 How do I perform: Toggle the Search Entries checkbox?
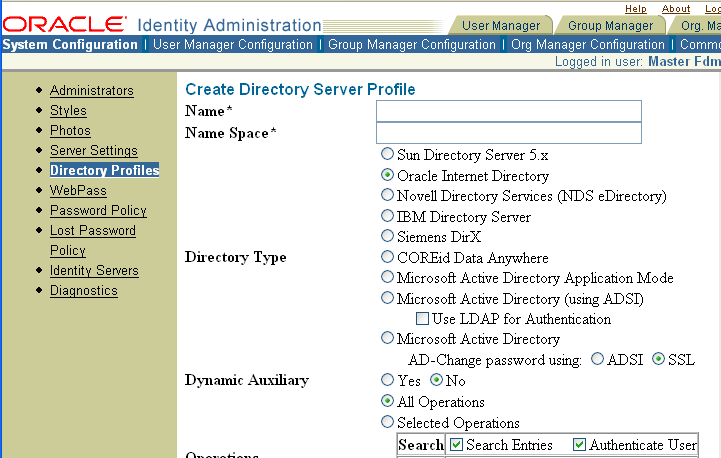pyautogui.click(x=456, y=445)
